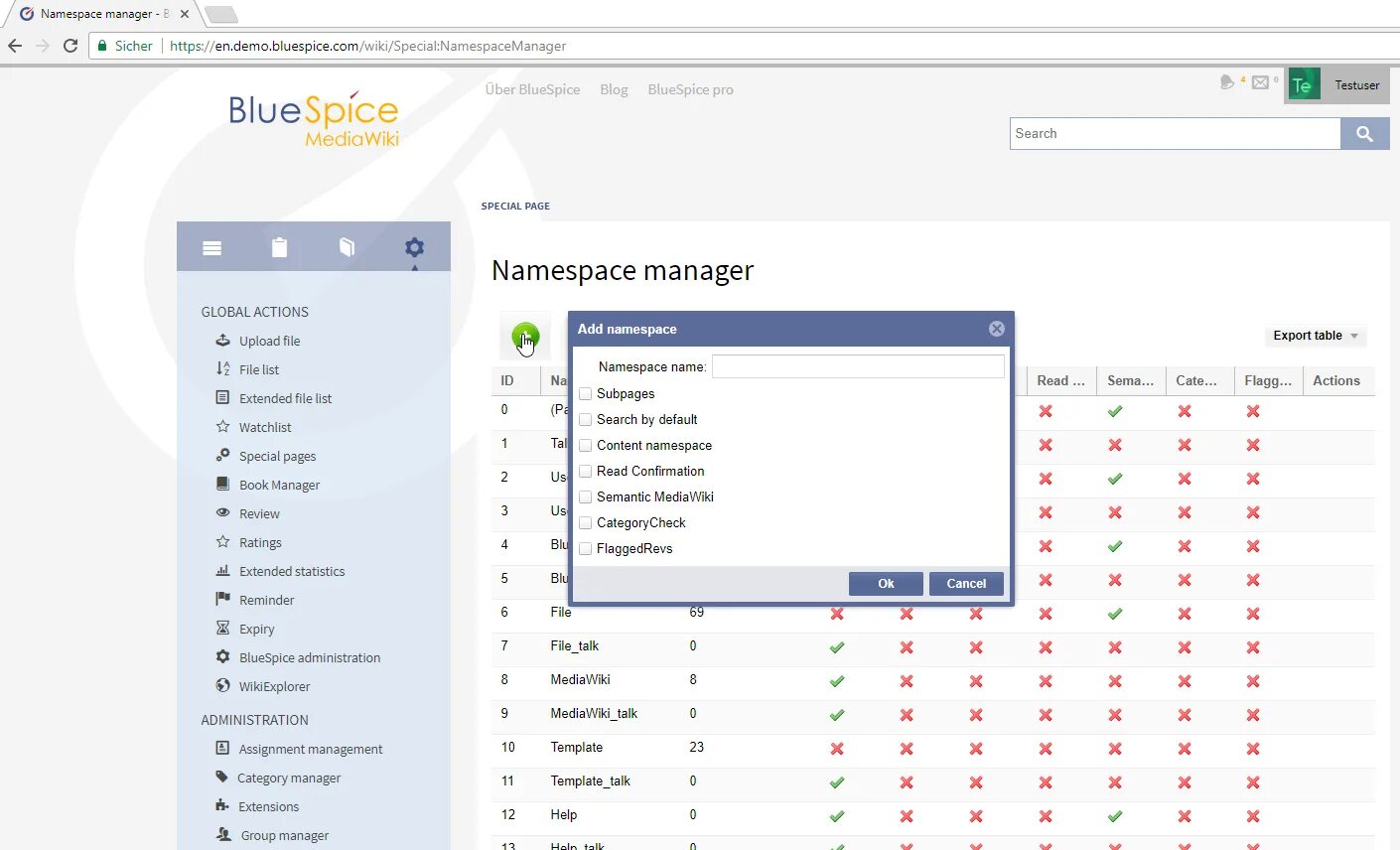Screen dimensions: 1400x850
Task: Open the mail envelope notifications icon
Action: click(x=1260, y=83)
